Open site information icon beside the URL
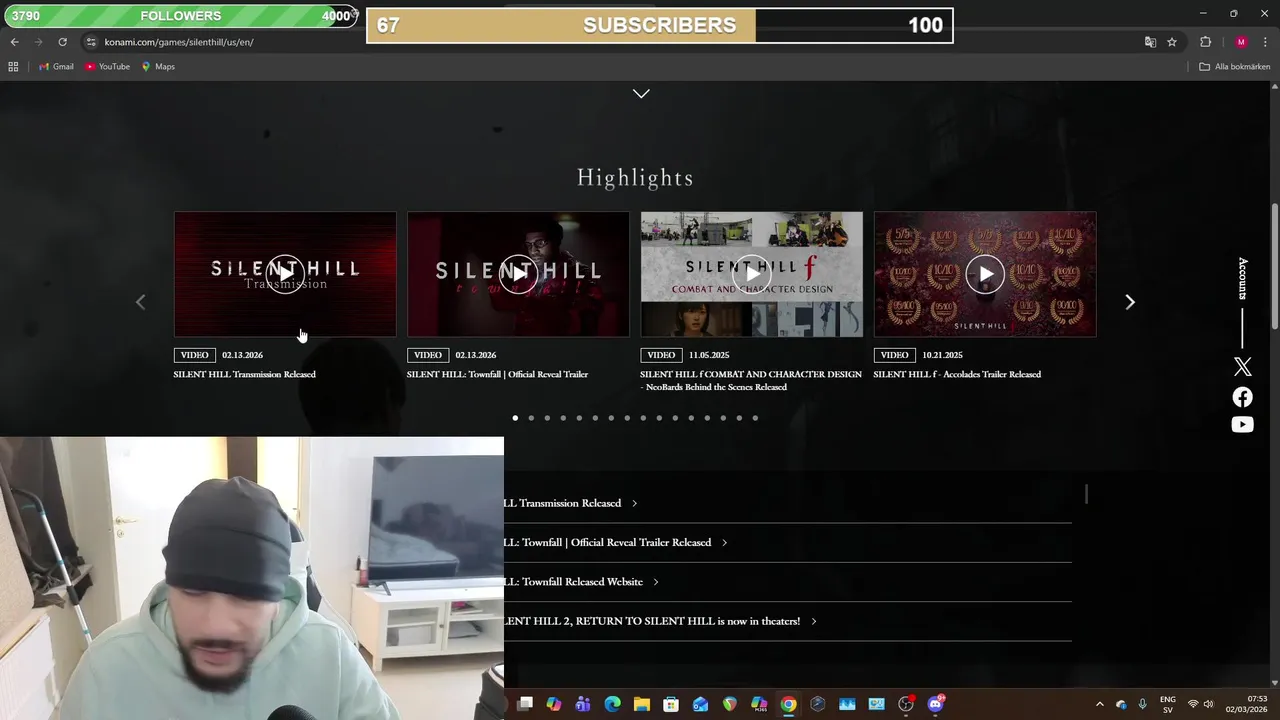This screenshot has height=720, width=1280. [x=91, y=42]
